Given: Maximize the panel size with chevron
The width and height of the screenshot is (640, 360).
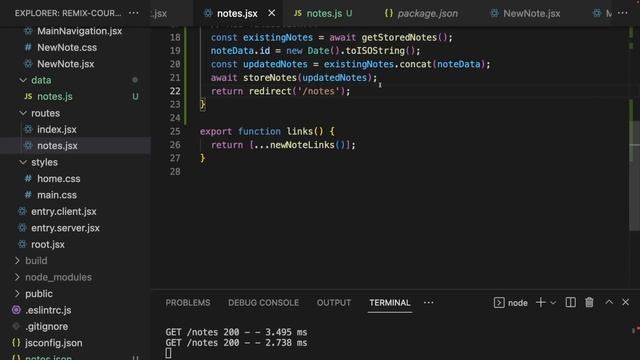Looking at the screenshot, I should pyautogui.click(x=609, y=302).
